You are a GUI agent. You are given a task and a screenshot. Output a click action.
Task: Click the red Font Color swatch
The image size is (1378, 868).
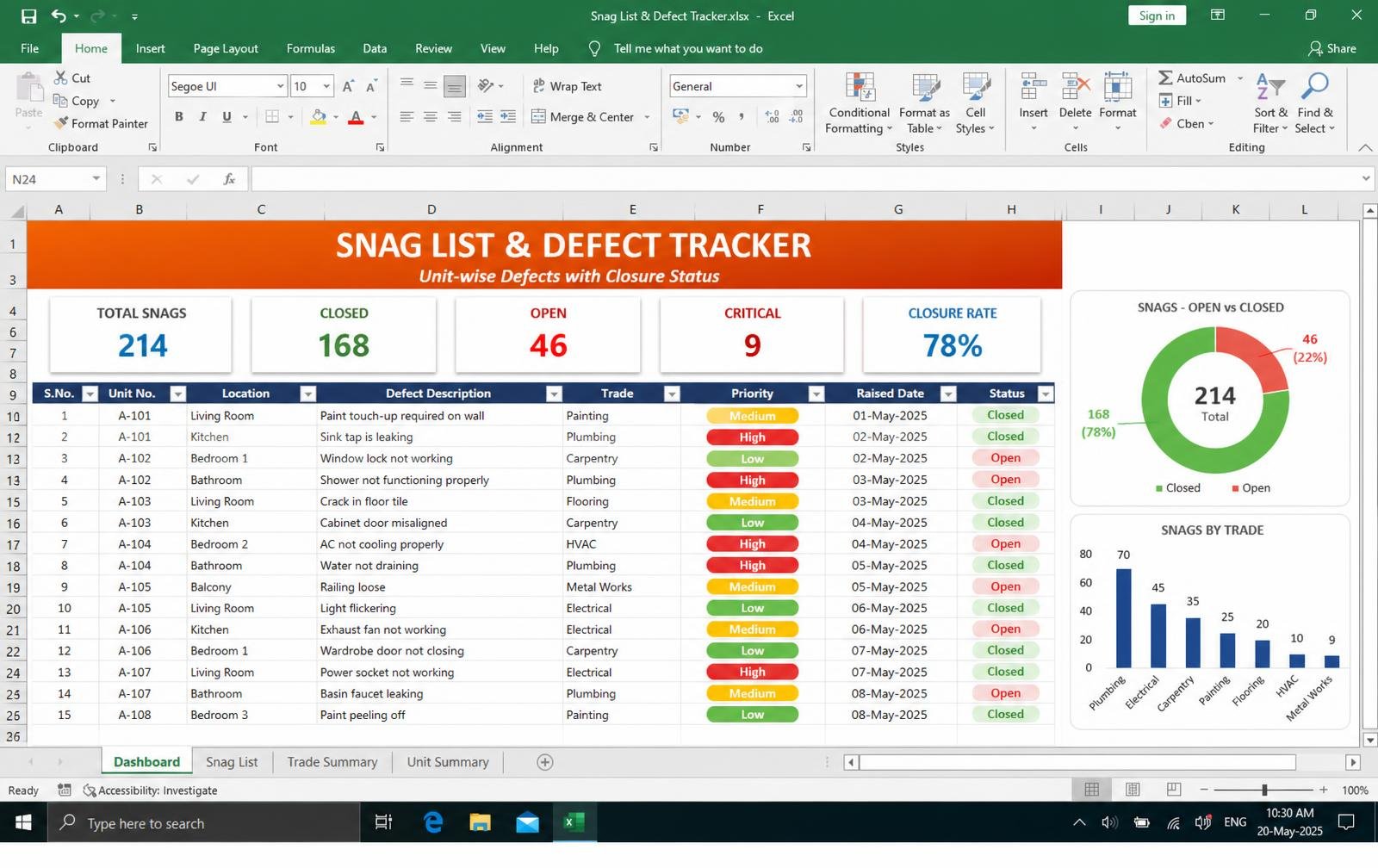(356, 117)
